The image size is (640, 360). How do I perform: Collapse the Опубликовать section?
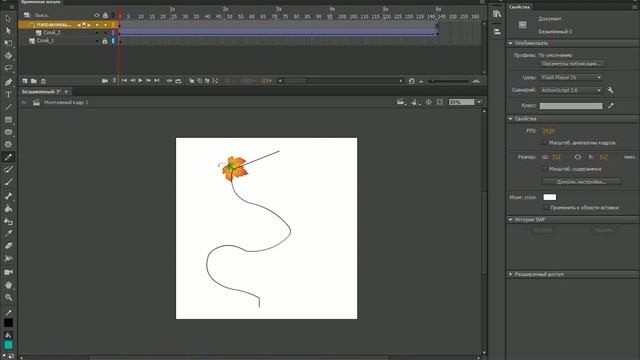pyautogui.click(x=510, y=43)
